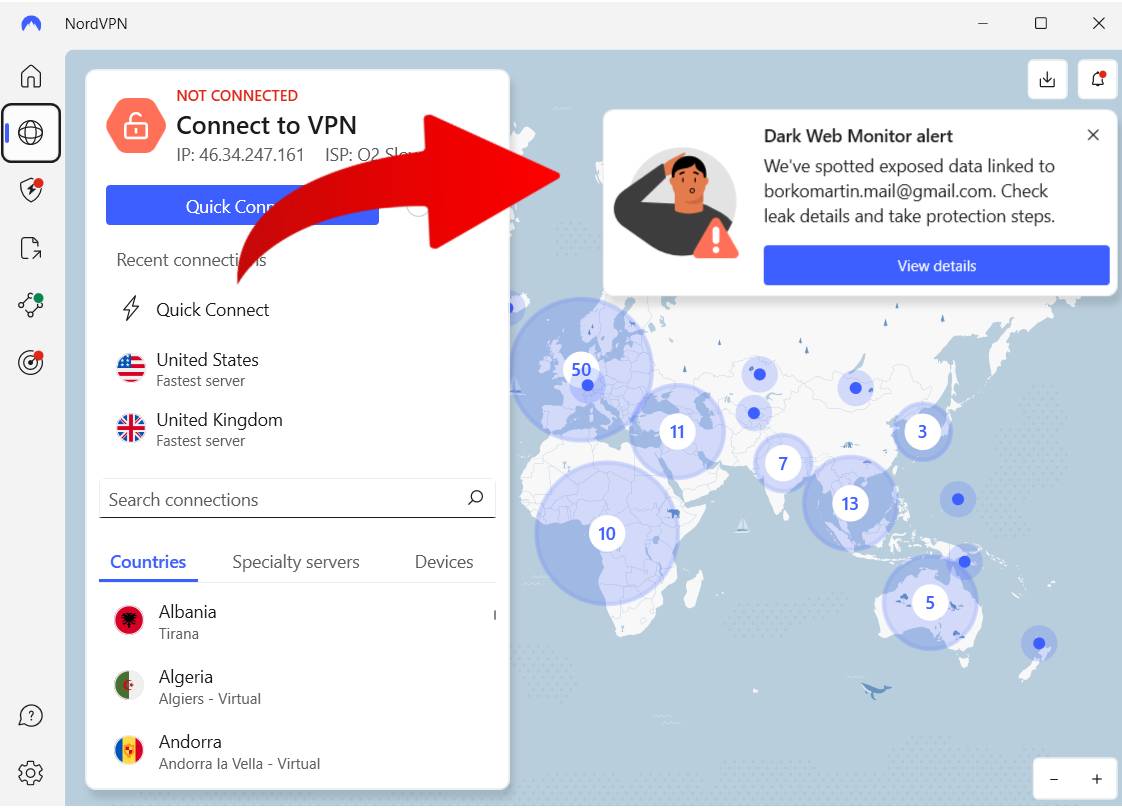This screenshot has height=808, width=1122.
Task: Click the Search connections field
Action: tap(297, 498)
